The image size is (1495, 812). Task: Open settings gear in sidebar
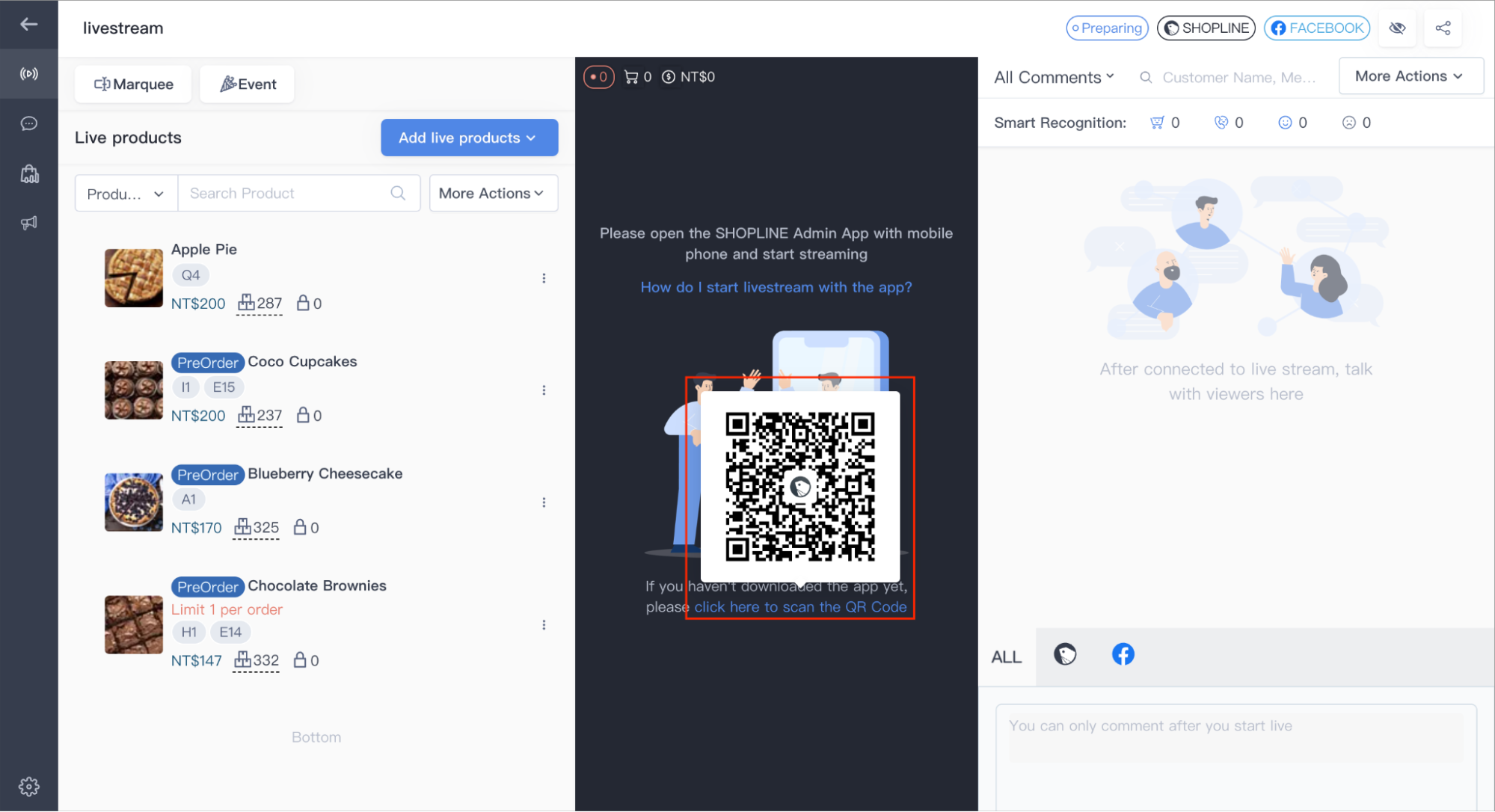[x=28, y=787]
